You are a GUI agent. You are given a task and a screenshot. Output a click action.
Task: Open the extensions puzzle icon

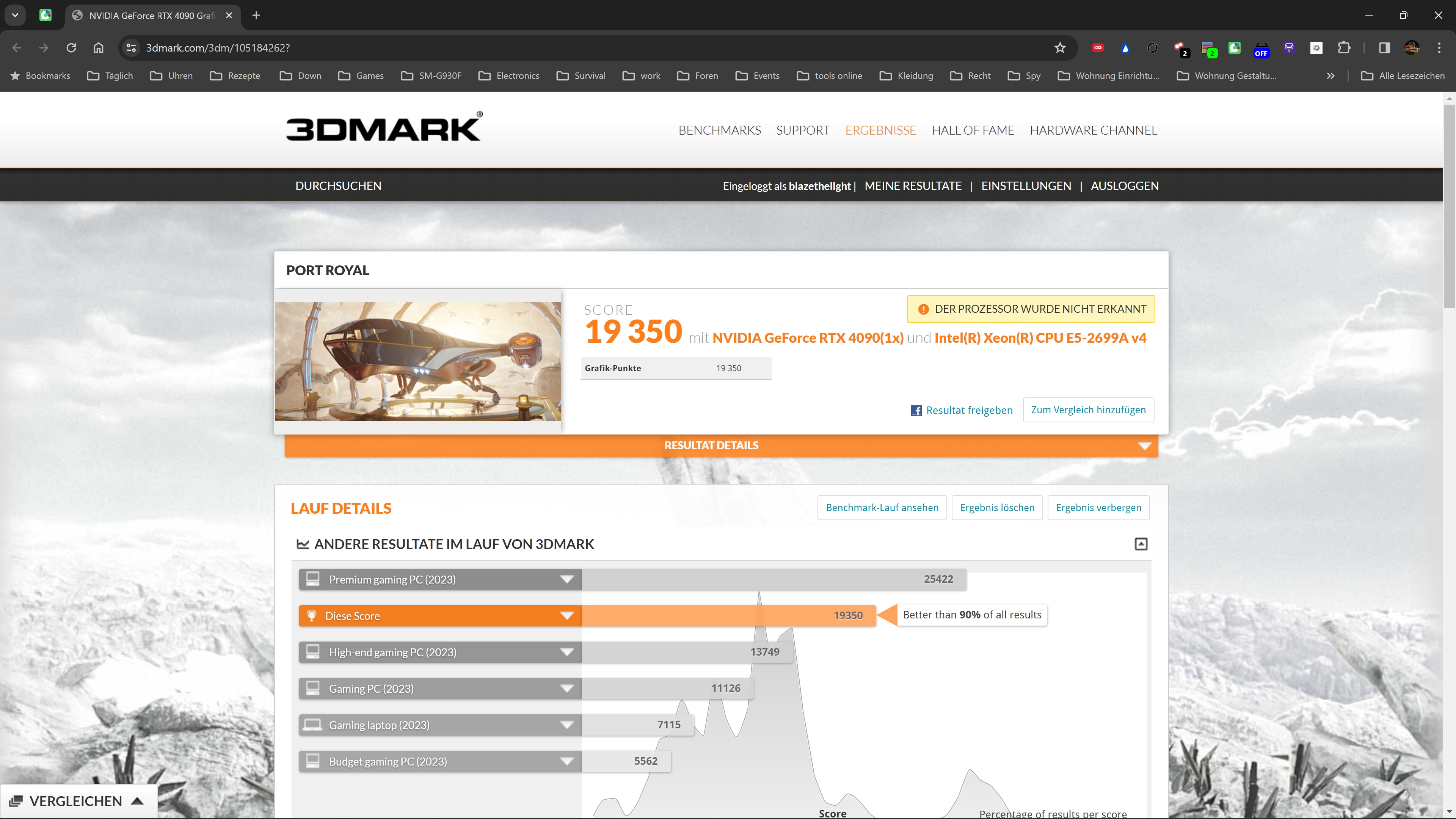click(x=1344, y=48)
